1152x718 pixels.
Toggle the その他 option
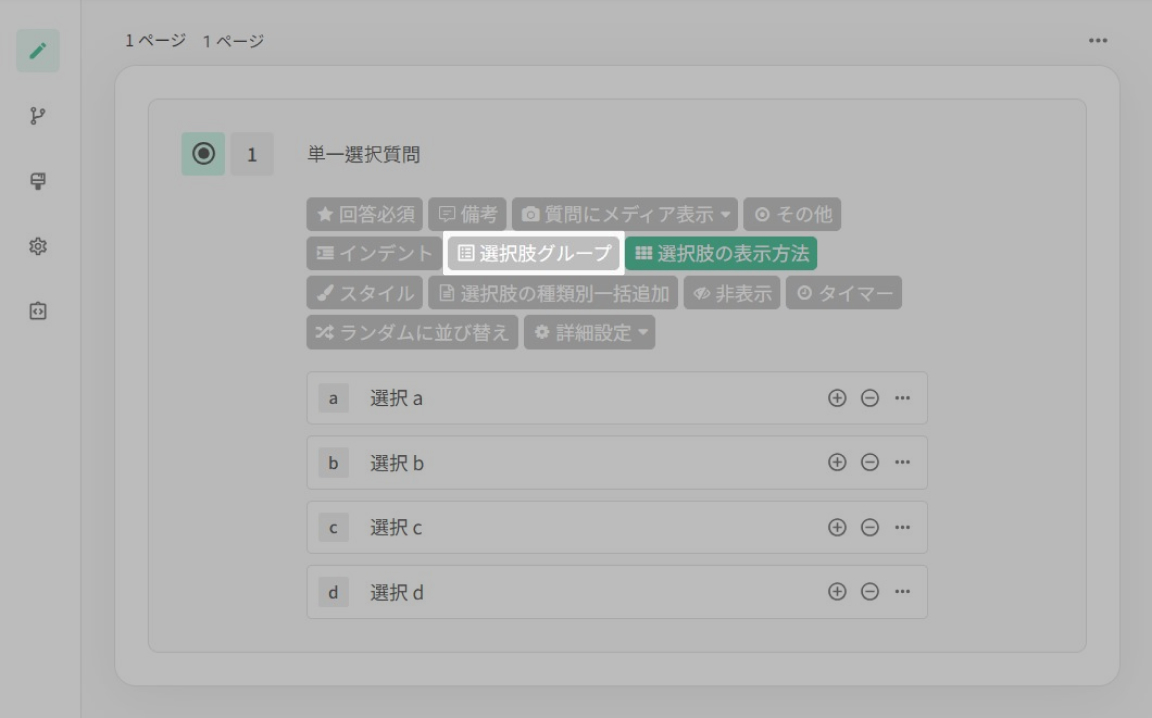coord(792,214)
